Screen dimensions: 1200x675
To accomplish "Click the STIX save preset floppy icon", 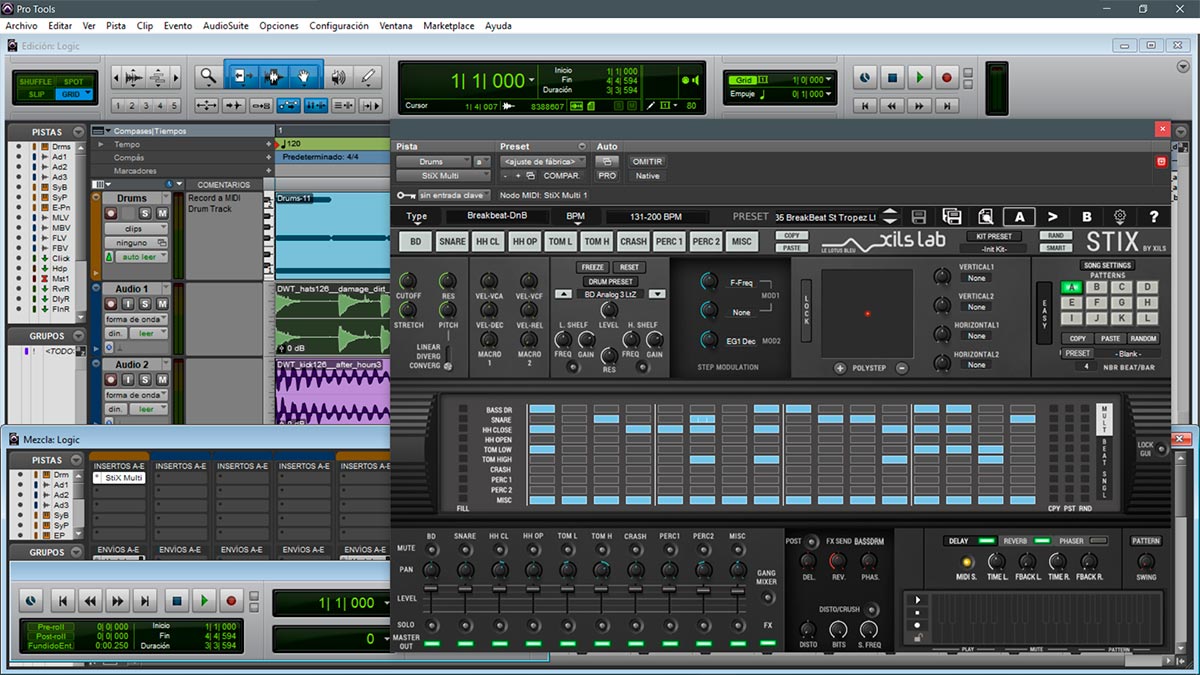I will coord(919,217).
